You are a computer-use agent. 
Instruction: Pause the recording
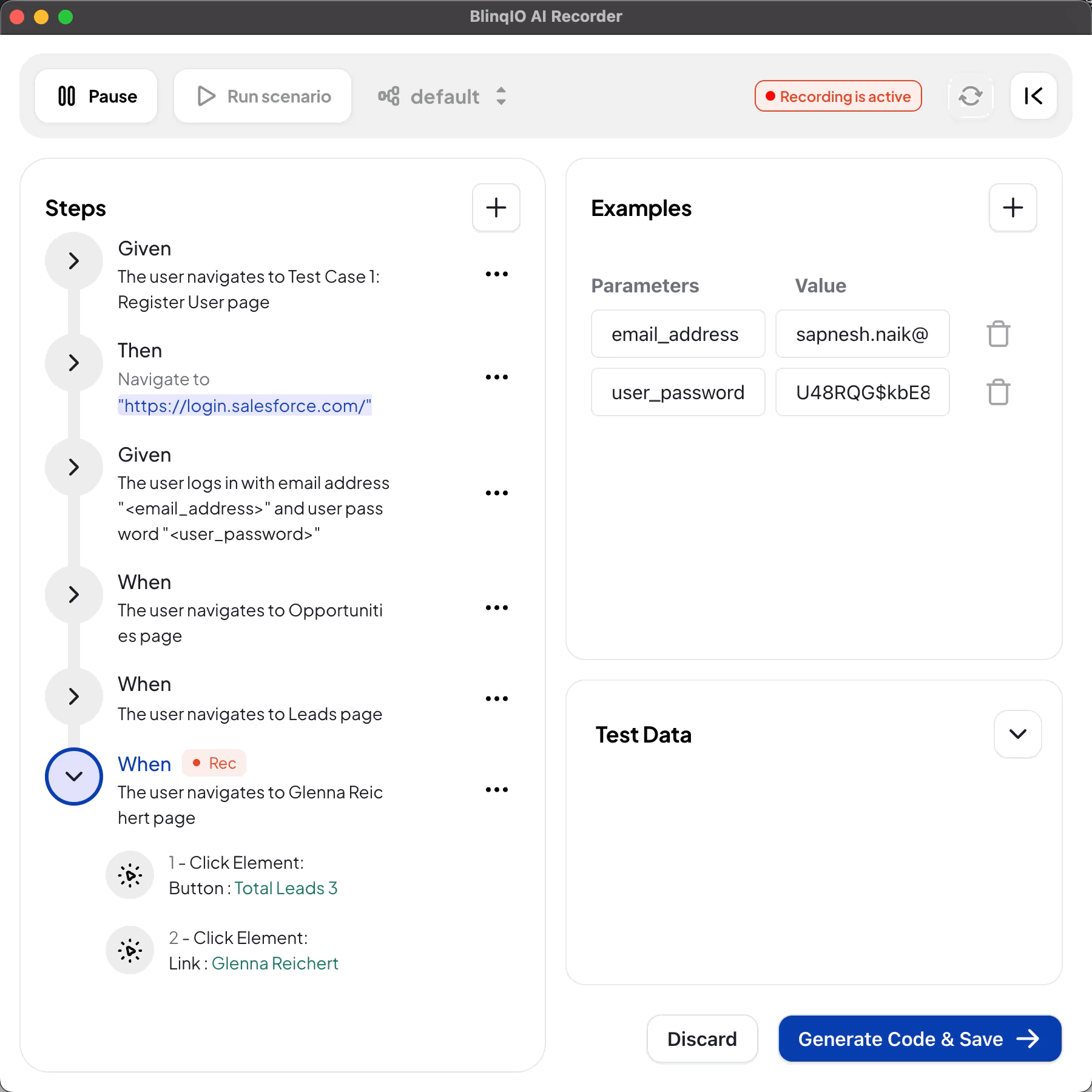click(x=96, y=96)
